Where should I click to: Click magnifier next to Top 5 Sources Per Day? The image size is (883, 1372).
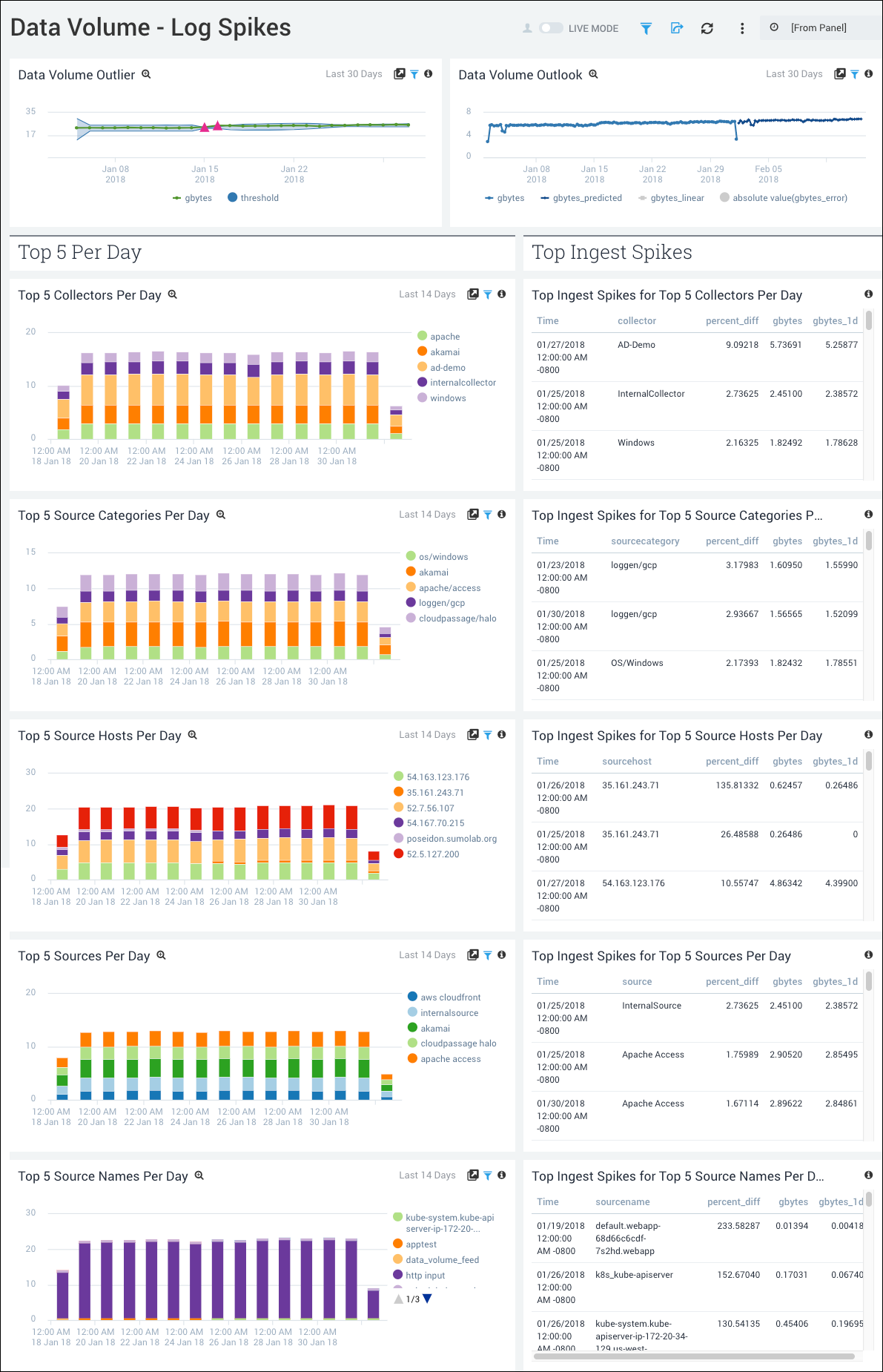161,955
